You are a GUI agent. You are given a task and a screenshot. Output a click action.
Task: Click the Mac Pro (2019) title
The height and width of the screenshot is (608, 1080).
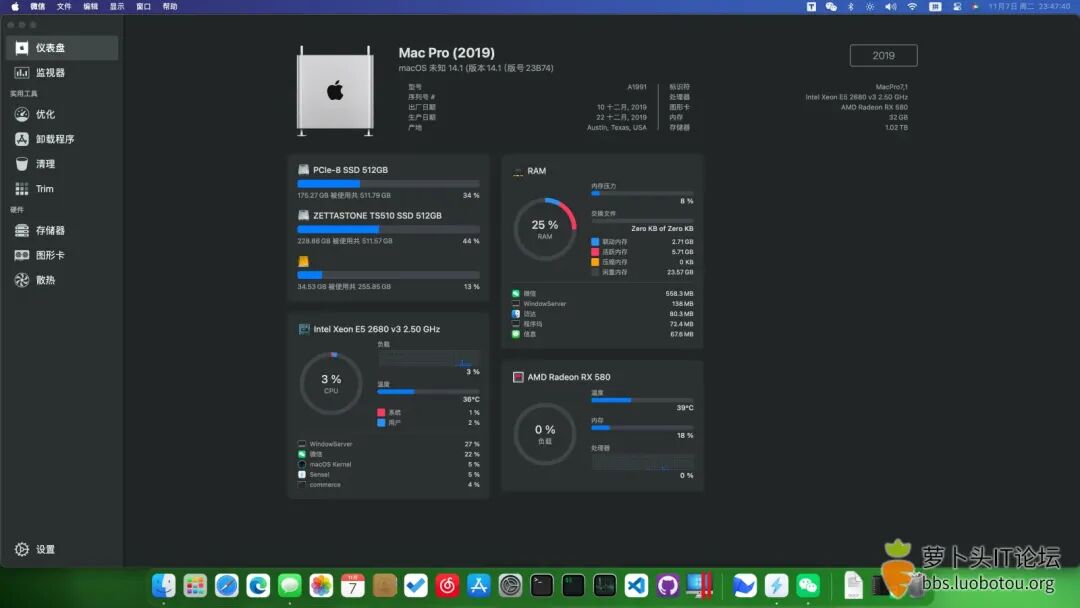click(446, 53)
